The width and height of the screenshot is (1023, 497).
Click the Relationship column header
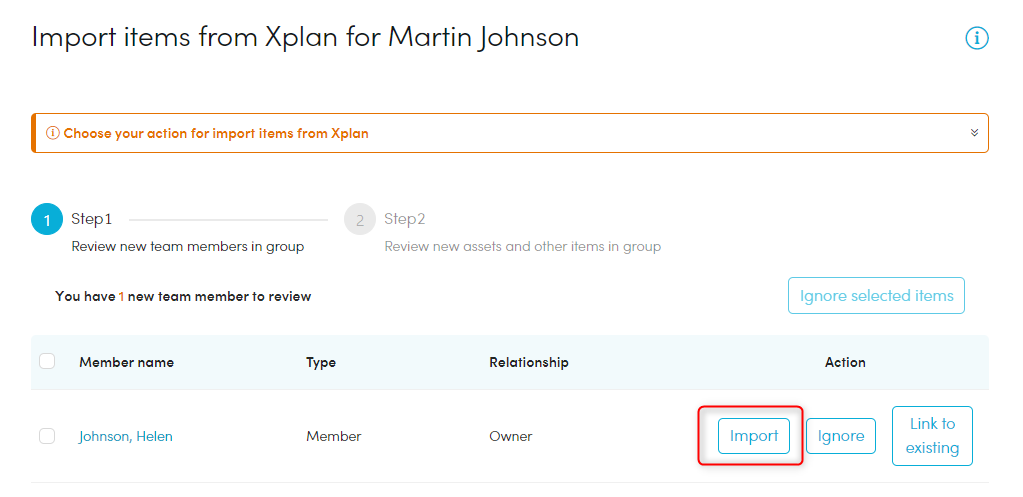(528, 362)
